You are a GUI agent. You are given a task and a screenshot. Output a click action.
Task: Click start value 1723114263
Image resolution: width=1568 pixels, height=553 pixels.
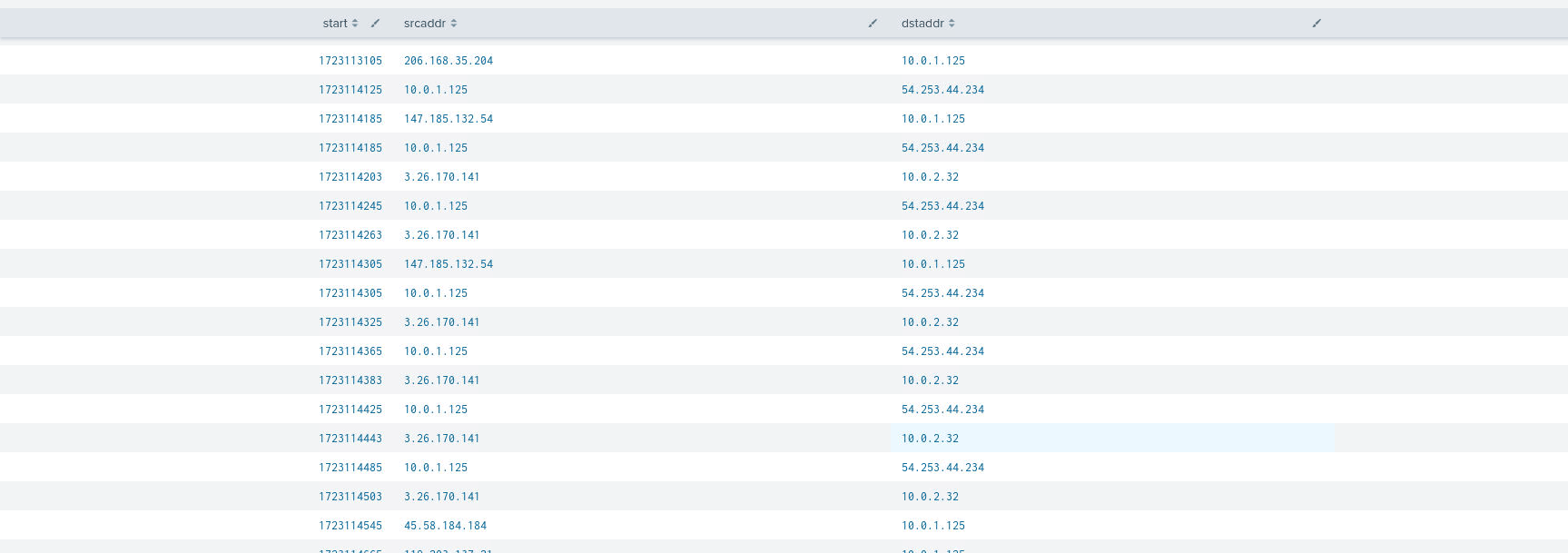(x=350, y=235)
